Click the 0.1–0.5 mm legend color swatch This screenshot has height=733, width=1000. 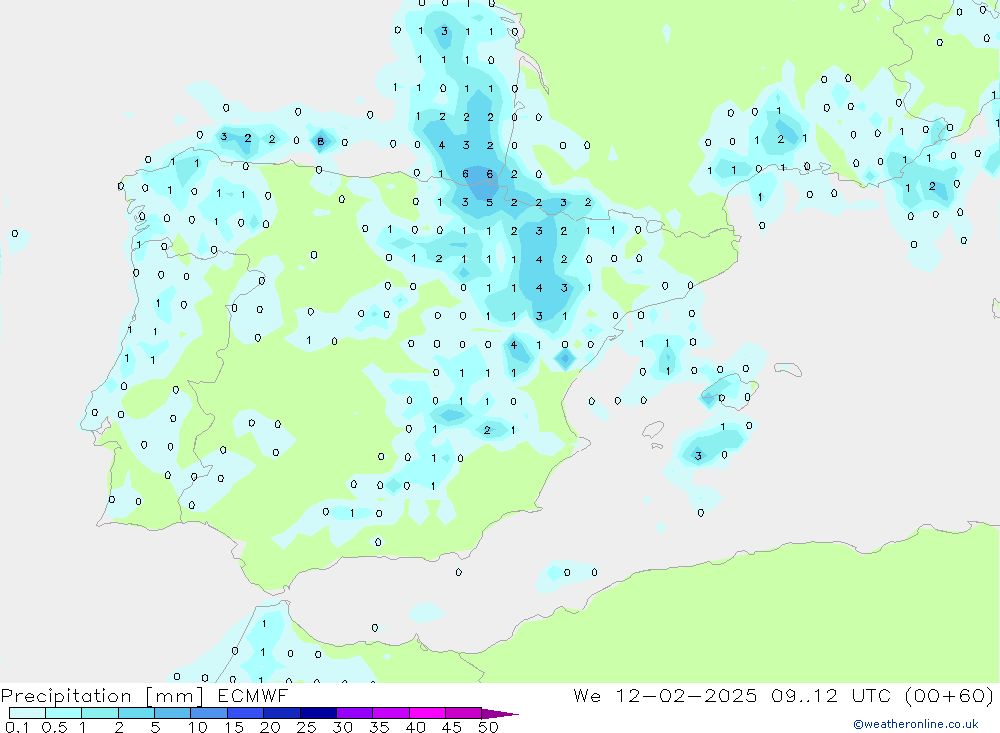click(x=27, y=713)
